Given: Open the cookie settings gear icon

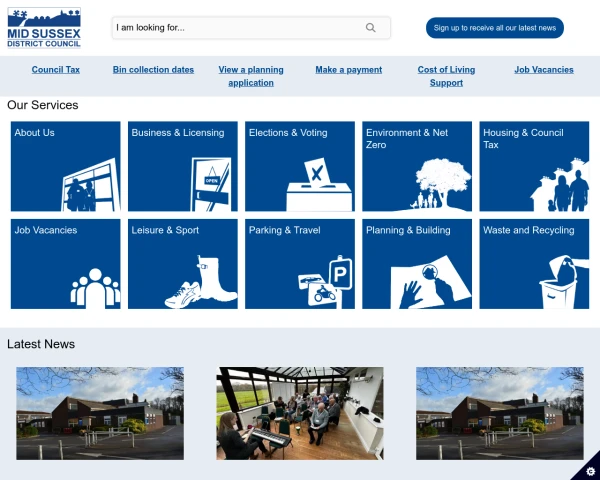Looking at the screenshot, I should (590, 471).
